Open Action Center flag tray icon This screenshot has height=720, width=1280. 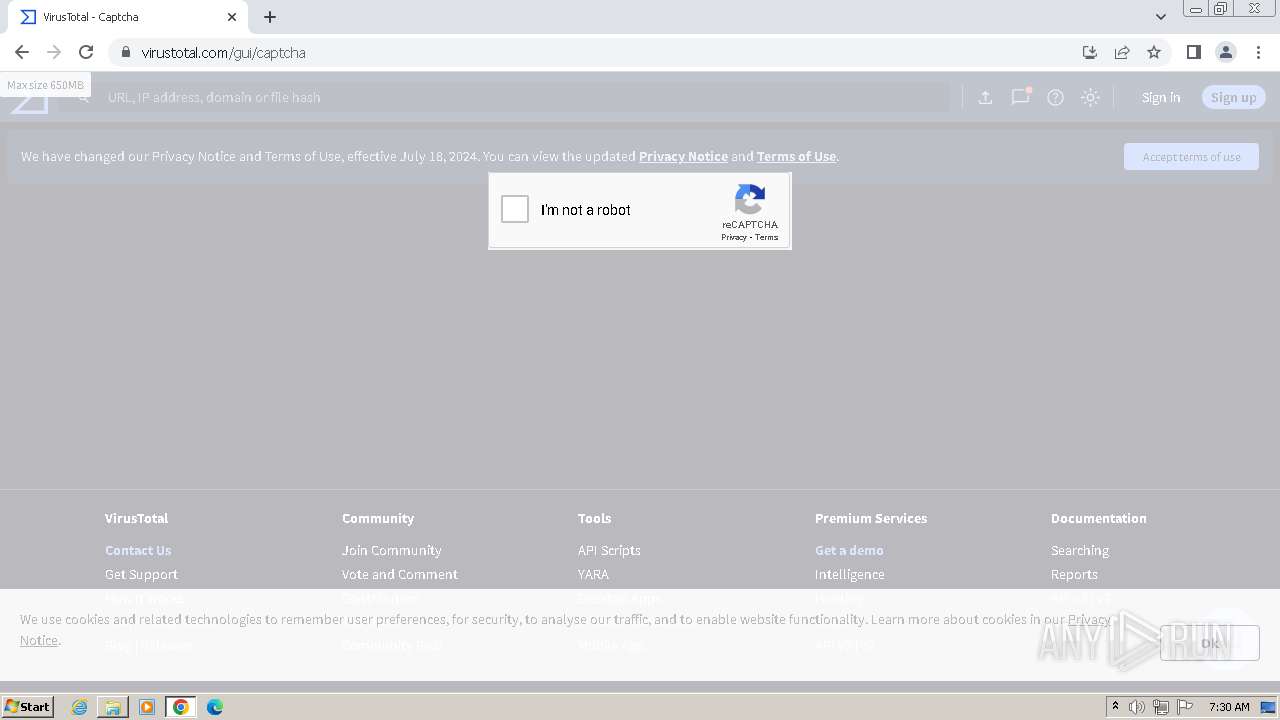(x=1183, y=707)
